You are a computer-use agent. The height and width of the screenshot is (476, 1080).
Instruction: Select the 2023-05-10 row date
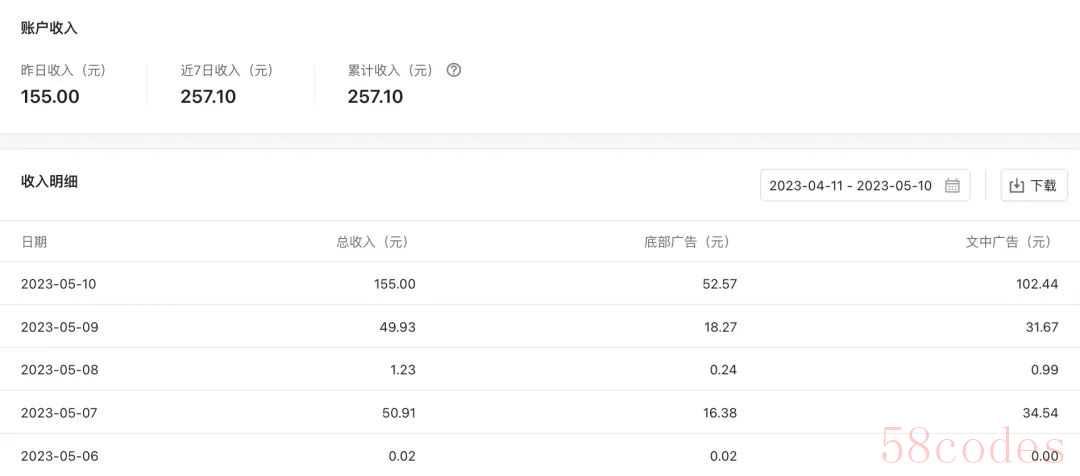coord(59,284)
